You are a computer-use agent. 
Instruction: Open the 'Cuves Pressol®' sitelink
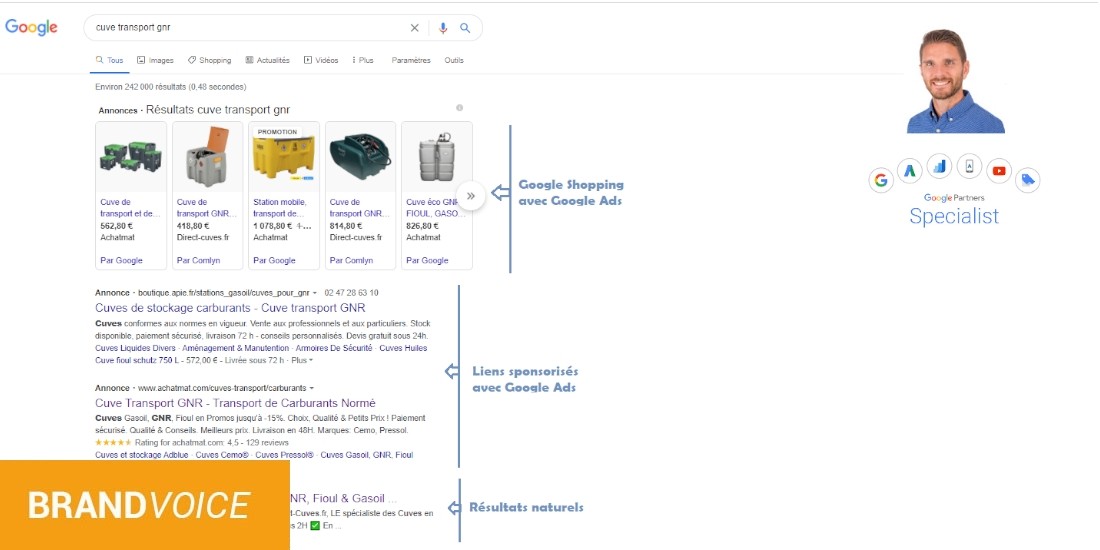pos(285,455)
